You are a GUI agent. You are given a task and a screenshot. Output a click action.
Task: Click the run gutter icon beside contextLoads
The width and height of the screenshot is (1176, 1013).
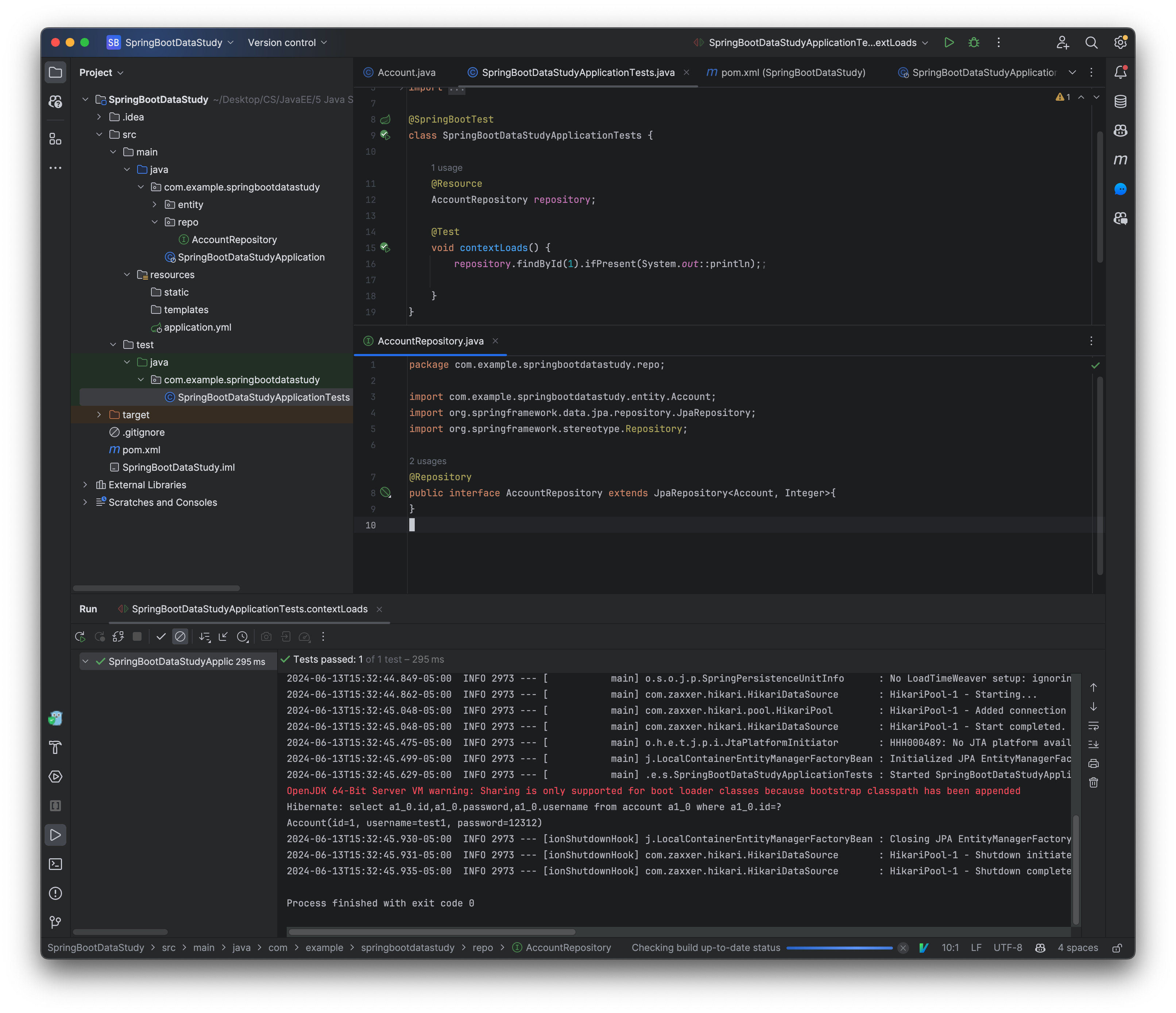click(386, 247)
